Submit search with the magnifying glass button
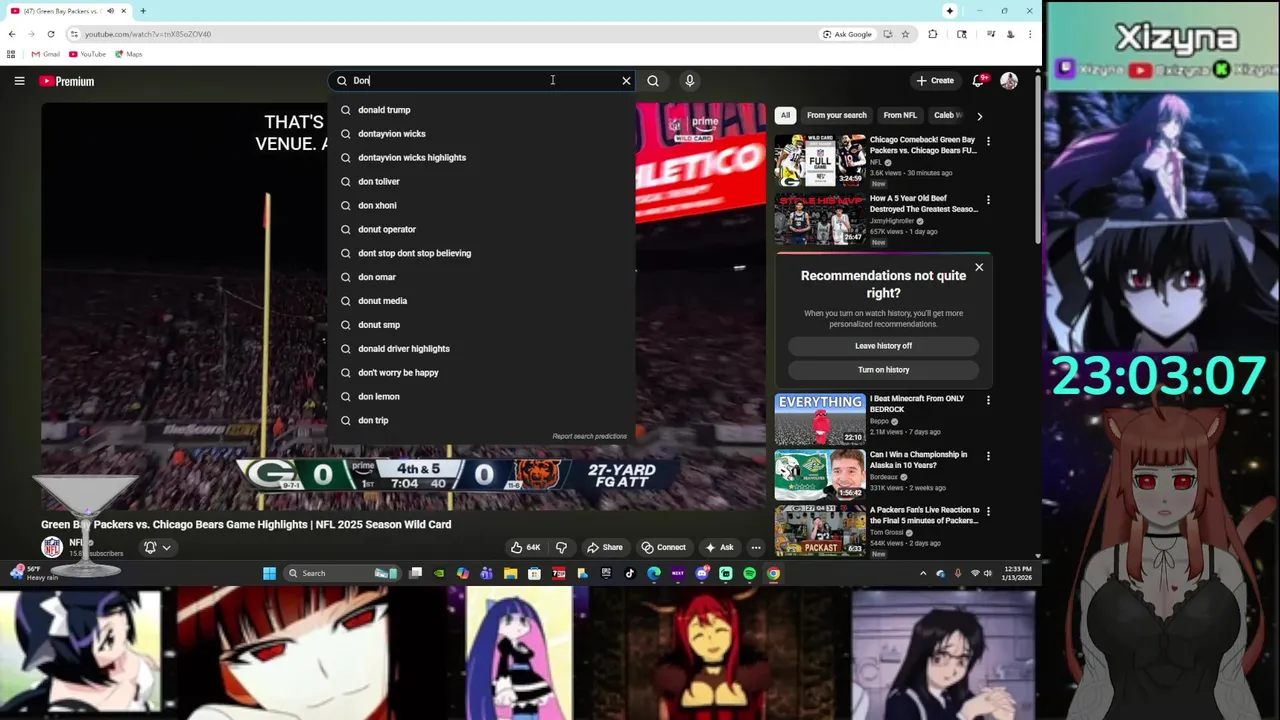 (653, 81)
